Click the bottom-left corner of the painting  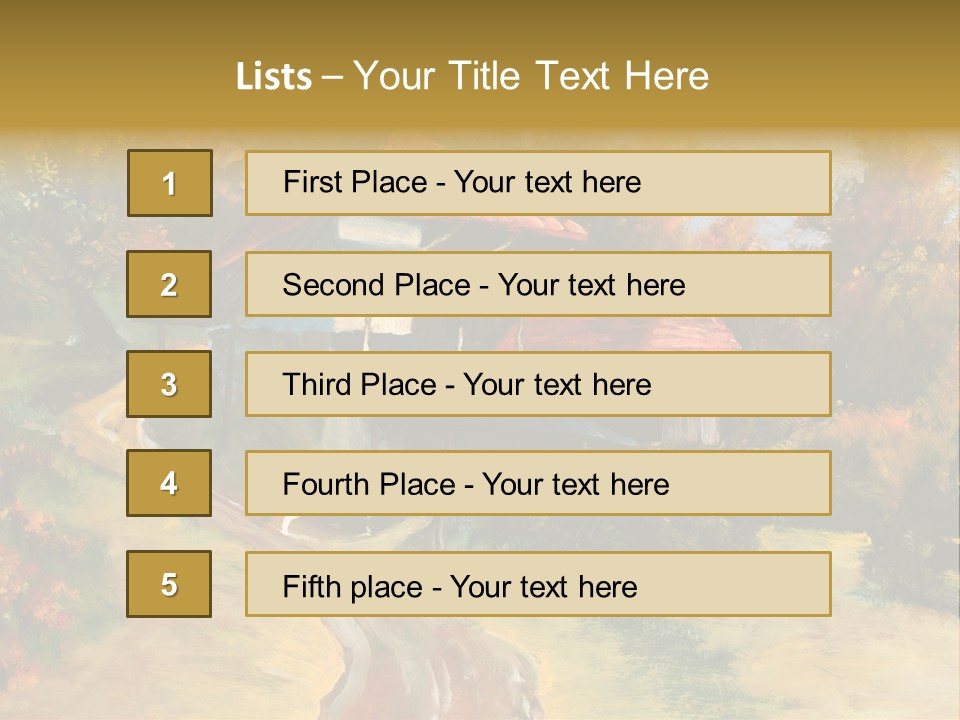(15, 705)
